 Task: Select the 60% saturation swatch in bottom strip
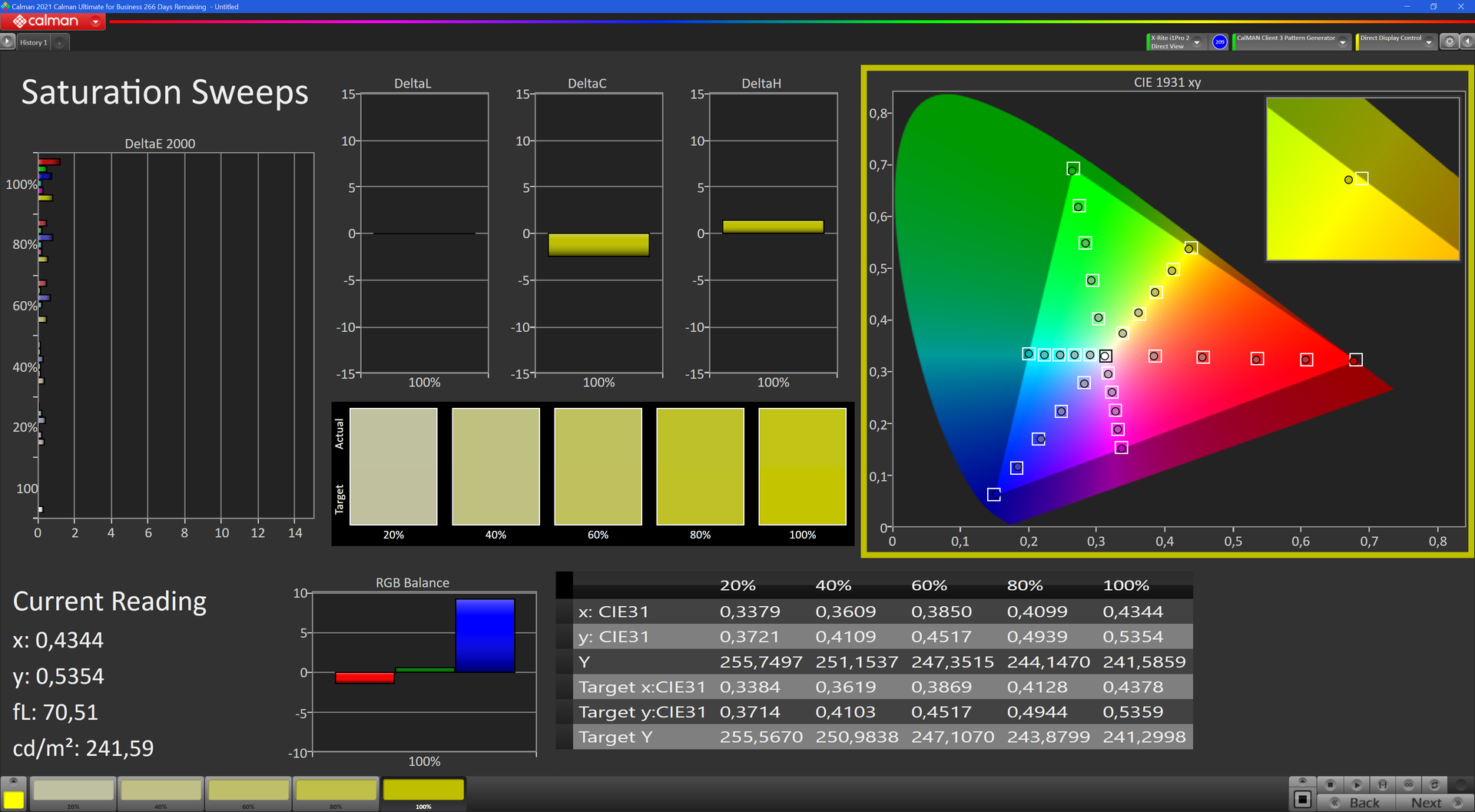click(x=248, y=794)
